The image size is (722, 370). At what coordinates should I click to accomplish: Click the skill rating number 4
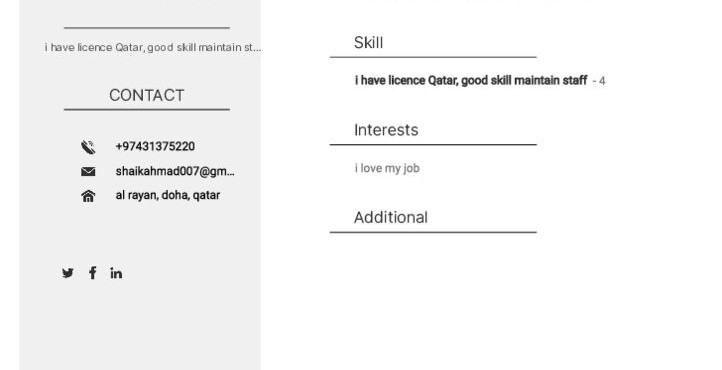click(602, 81)
